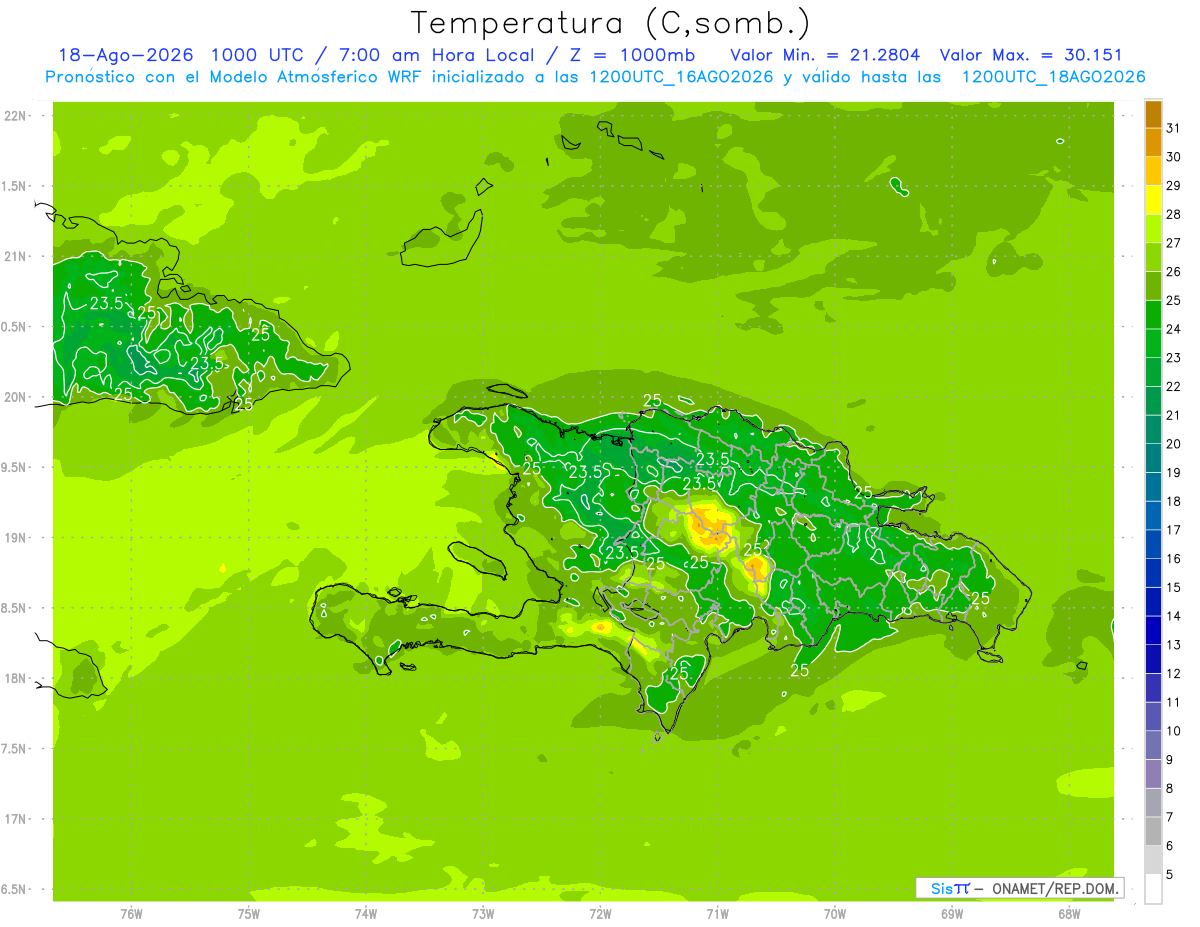Click the Valor Max. = 30.151 text
1200x927 pixels.
coord(1031,55)
